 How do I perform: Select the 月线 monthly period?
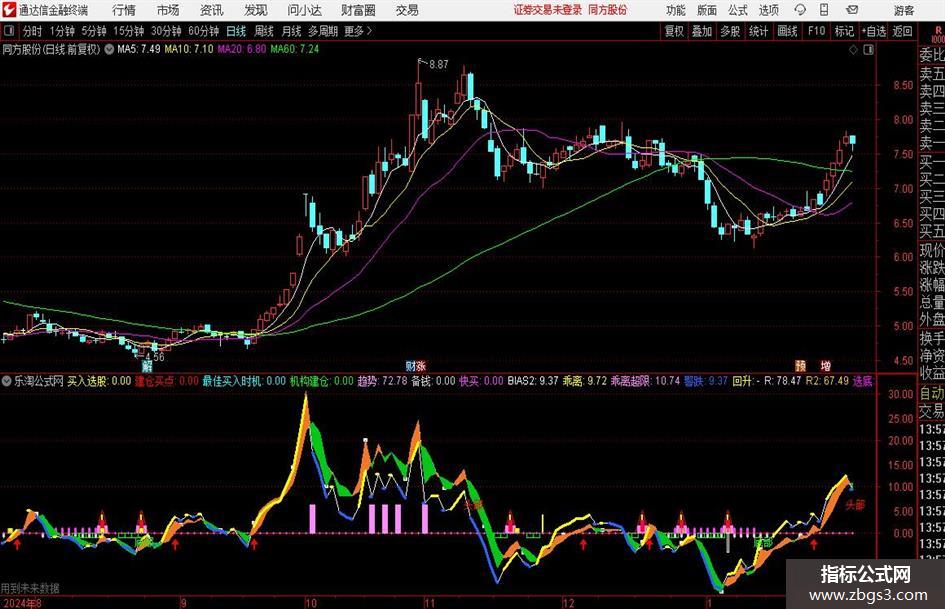291,31
